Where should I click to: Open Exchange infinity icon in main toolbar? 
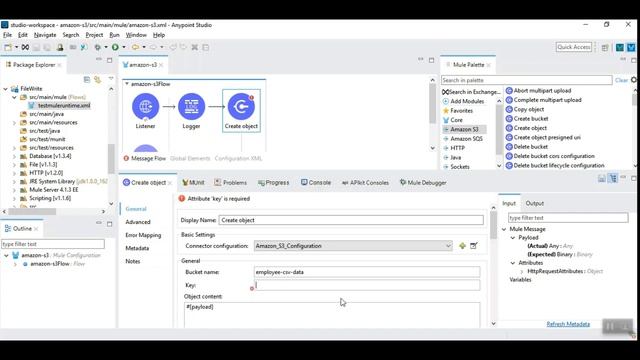pos(25,47)
